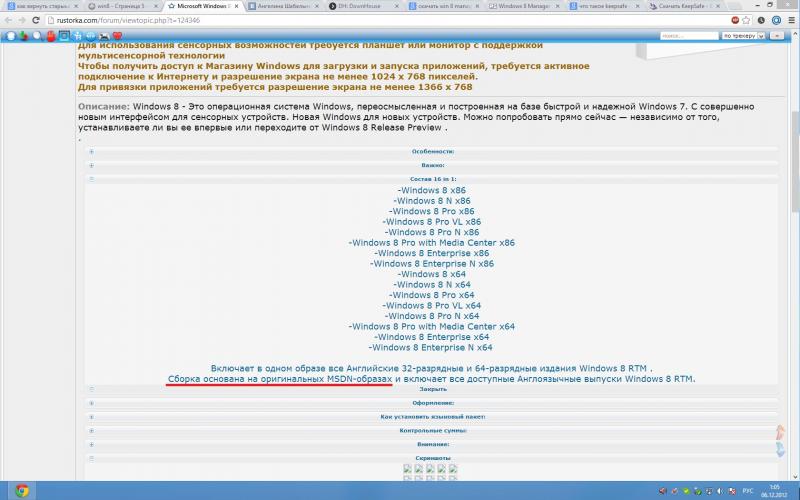The image size is (800, 500).
Task: Click the -Windows 8 N x64 text
Action: click(432, 285)
